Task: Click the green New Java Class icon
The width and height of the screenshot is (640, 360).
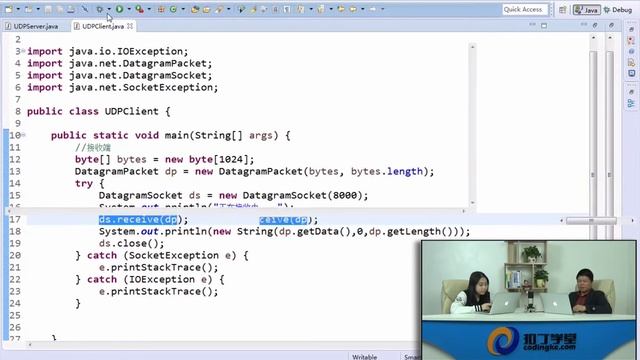Action: click(173, 9)
